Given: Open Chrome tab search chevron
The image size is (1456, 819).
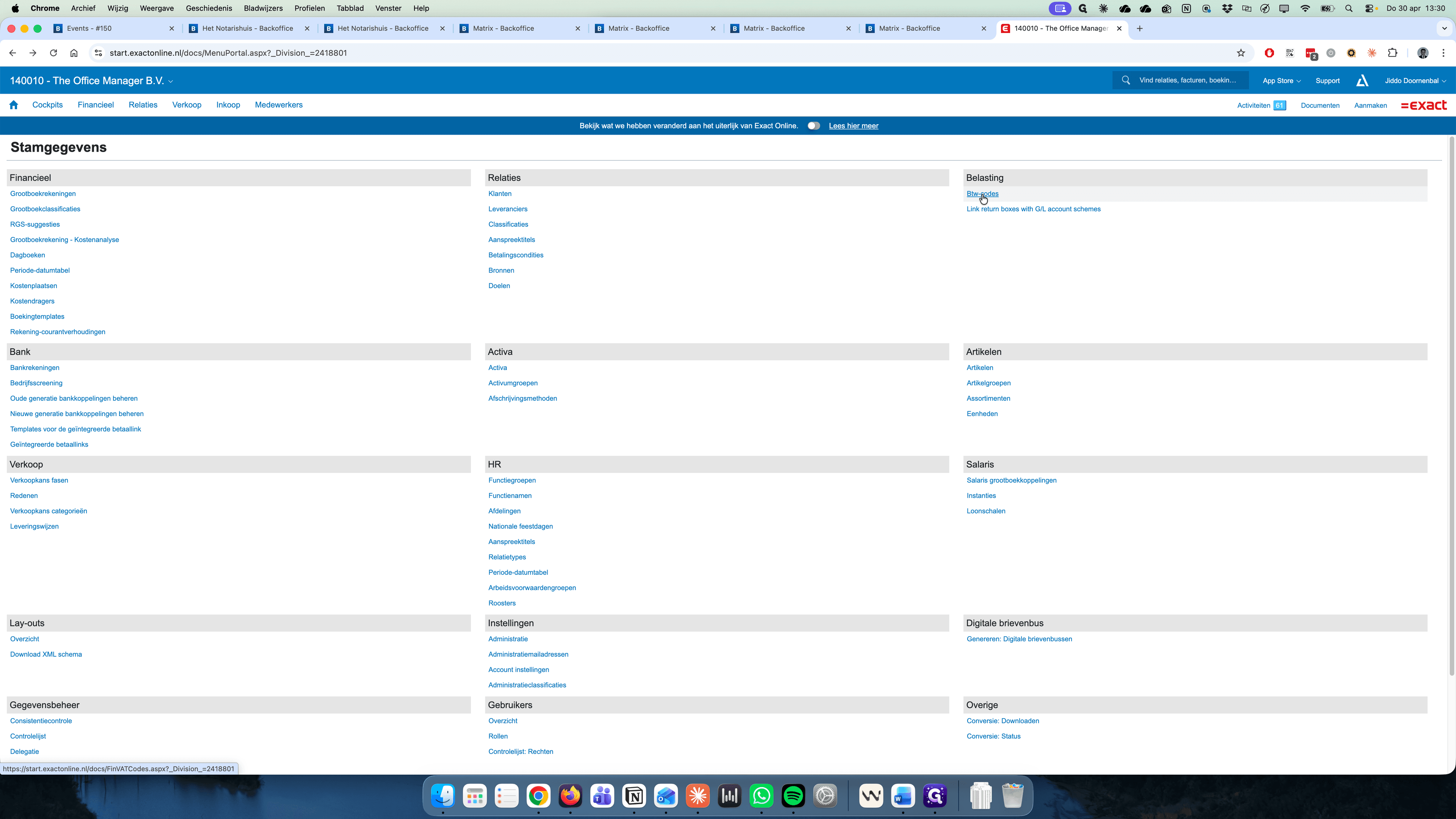Looking at the screenshot, I should coord(1444,28).
